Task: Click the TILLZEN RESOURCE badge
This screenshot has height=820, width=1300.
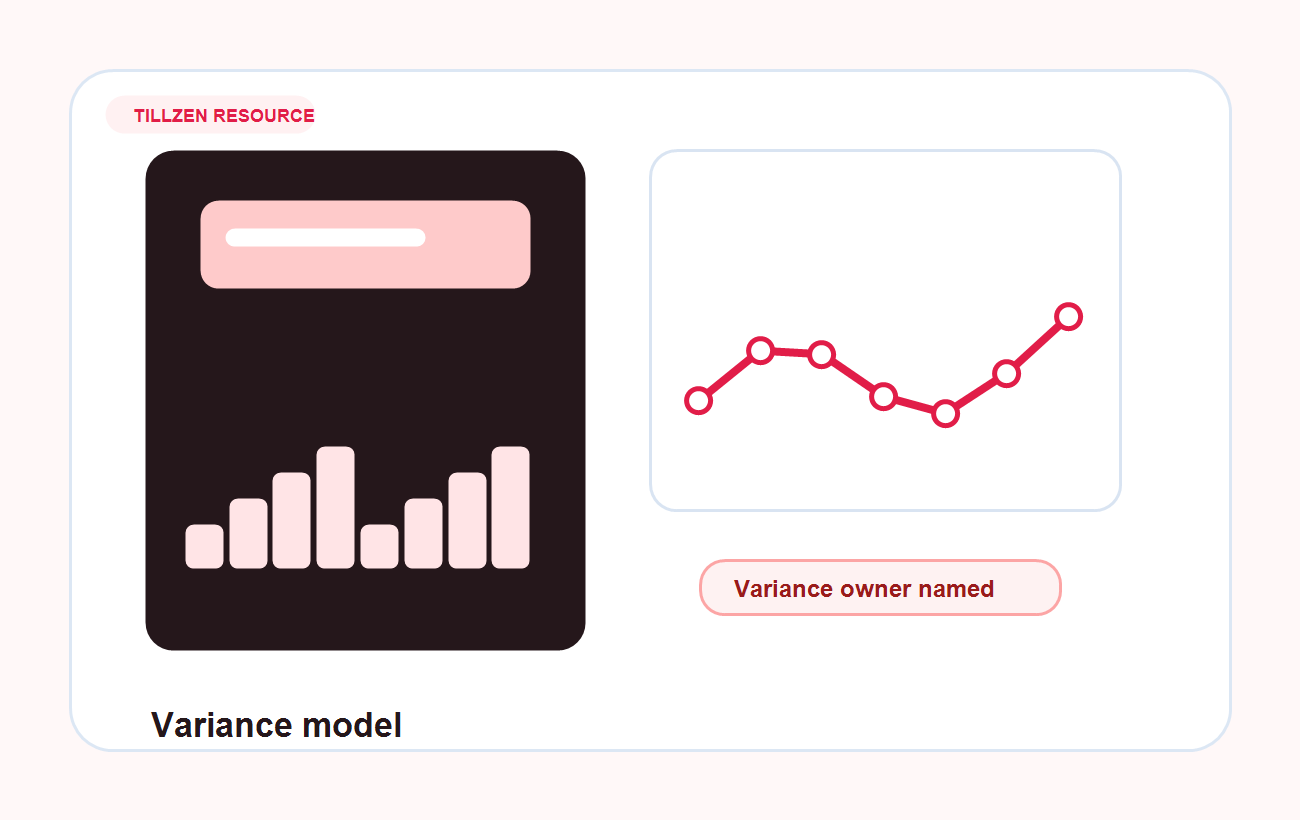Action: 211,115
